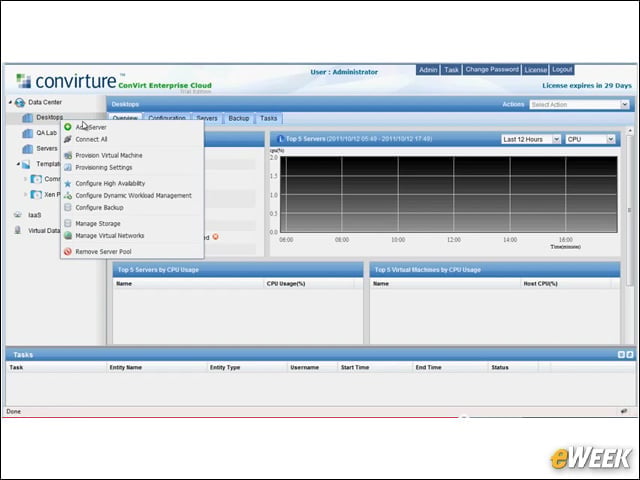Click the Start Time column header
The width and height of the screenshot is (640, 480).
(x=375, y=367)
